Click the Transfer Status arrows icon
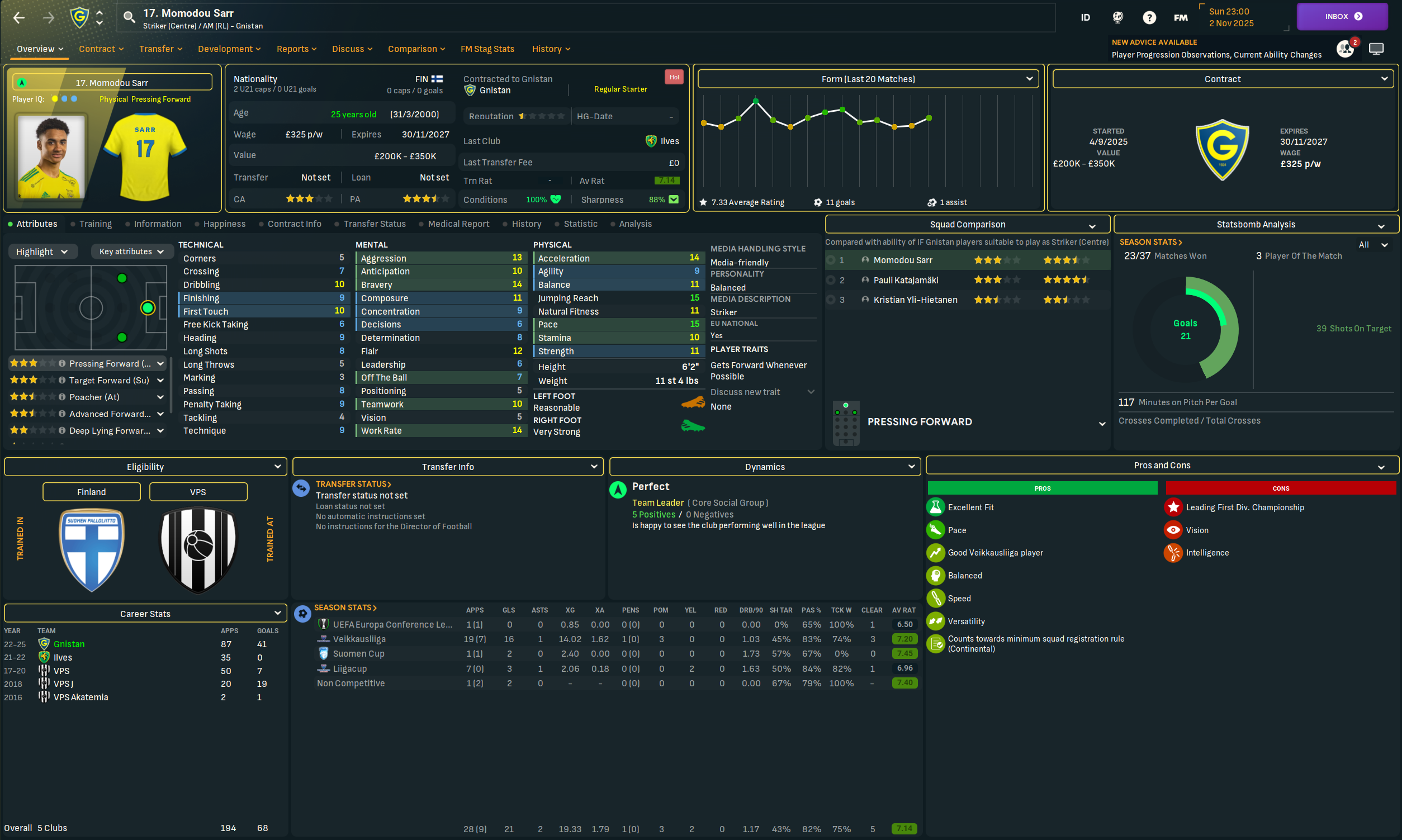Screen dimensions: 1402x840 301,488
